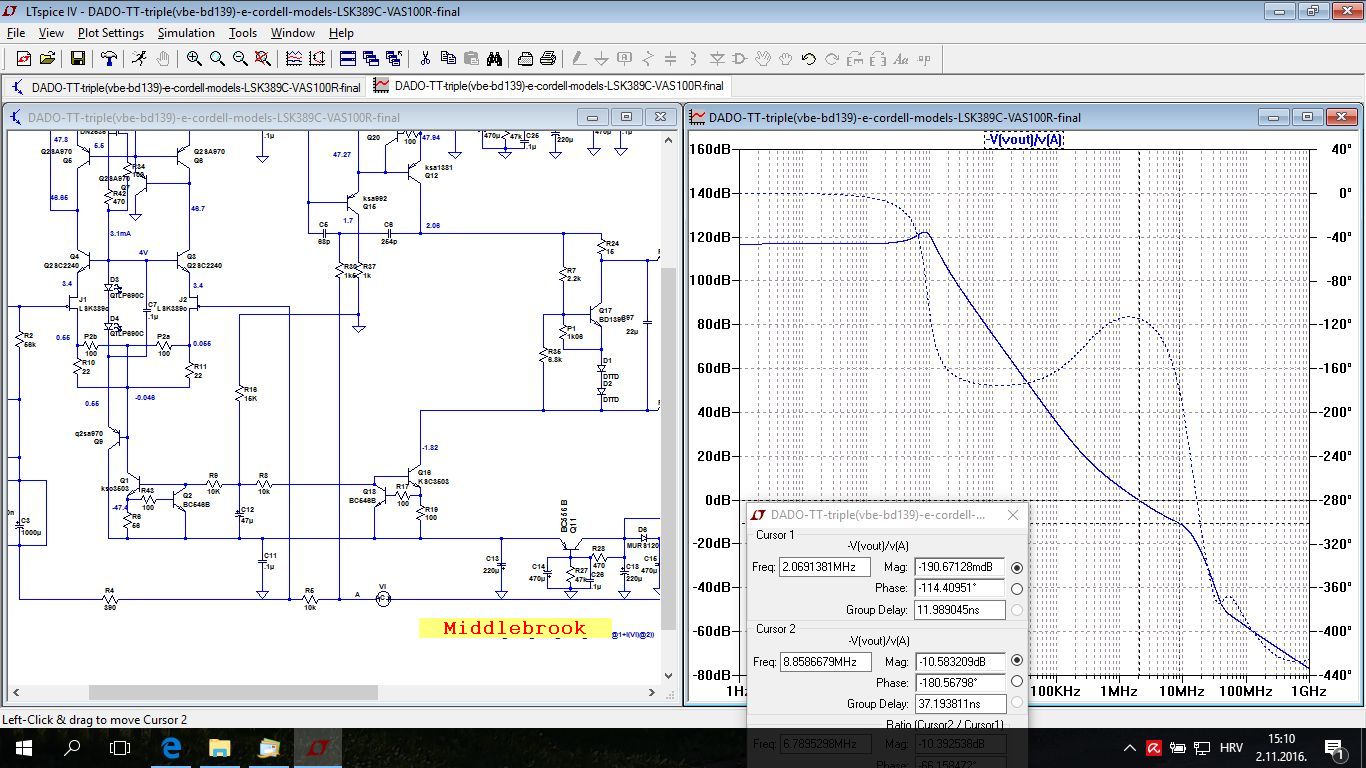The width and height of the screenshot is (1366, 768).
Task: Open the Windows Start button
Action: (x=24, y=748)
